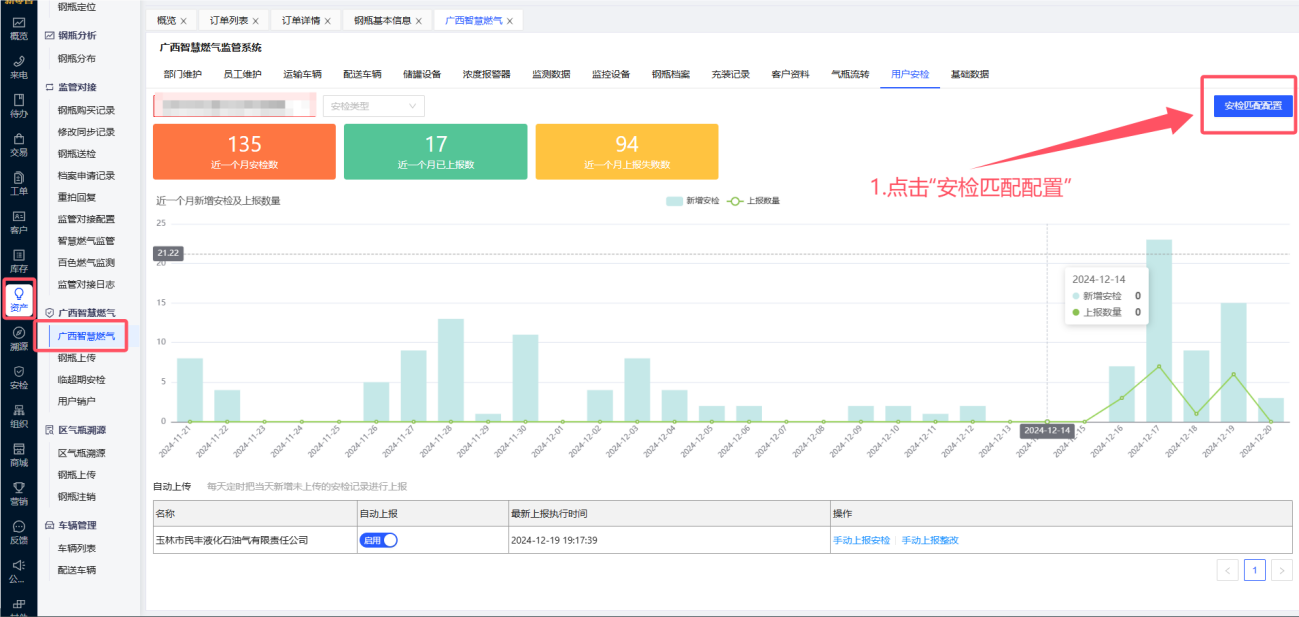Open 钢瓶注销 in the sidebar
The image size is (1299, 617).
click(76, 496)
